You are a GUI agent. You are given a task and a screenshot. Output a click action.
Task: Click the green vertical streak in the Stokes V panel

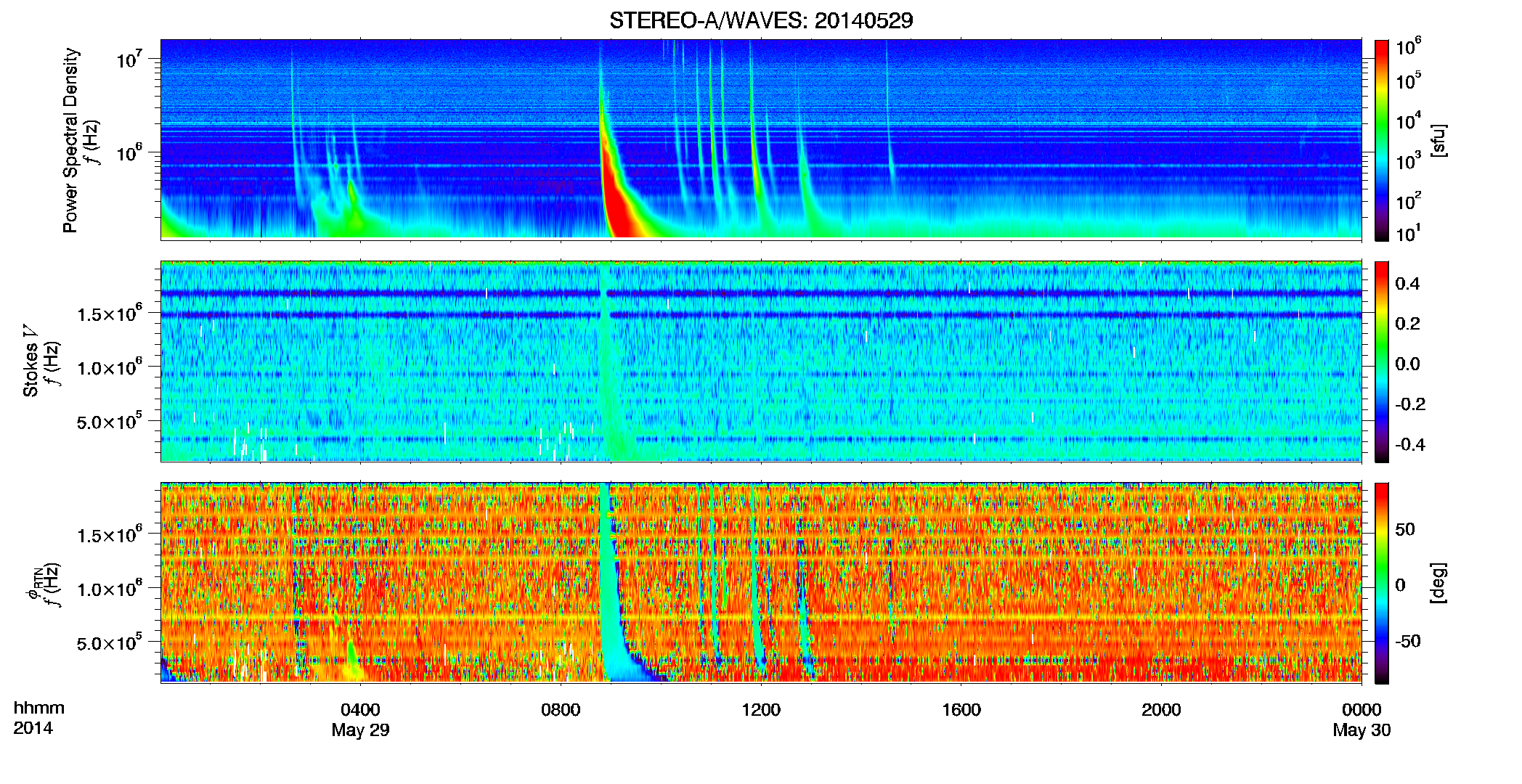(x=607, y=363)
